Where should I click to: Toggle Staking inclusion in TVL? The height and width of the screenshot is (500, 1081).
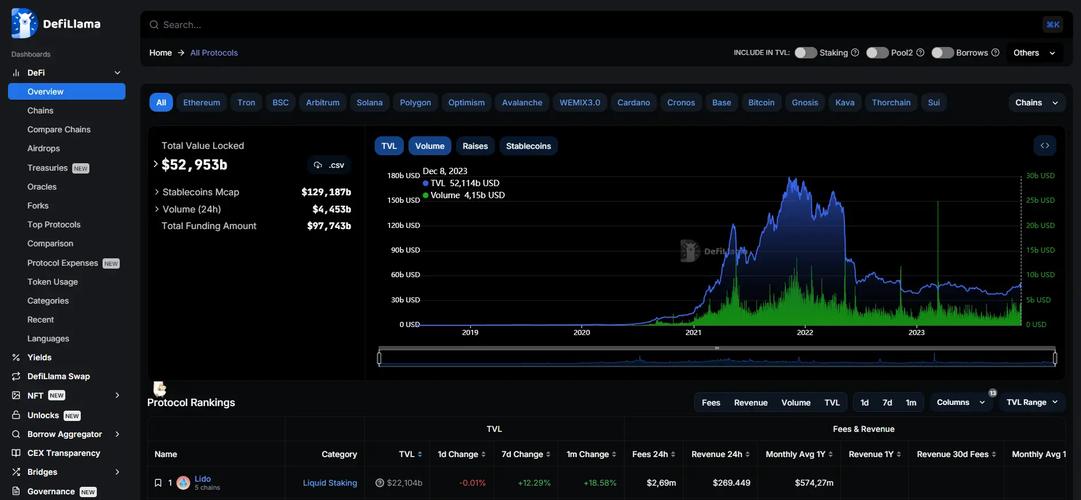805,52
